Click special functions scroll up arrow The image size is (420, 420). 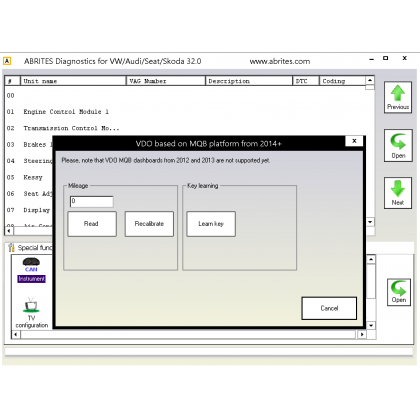pyautogui.click(x=371, y=259)
